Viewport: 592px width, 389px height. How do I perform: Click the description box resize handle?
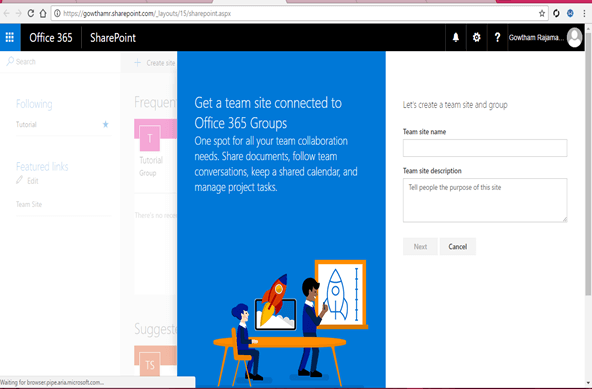tap(564, 219)
